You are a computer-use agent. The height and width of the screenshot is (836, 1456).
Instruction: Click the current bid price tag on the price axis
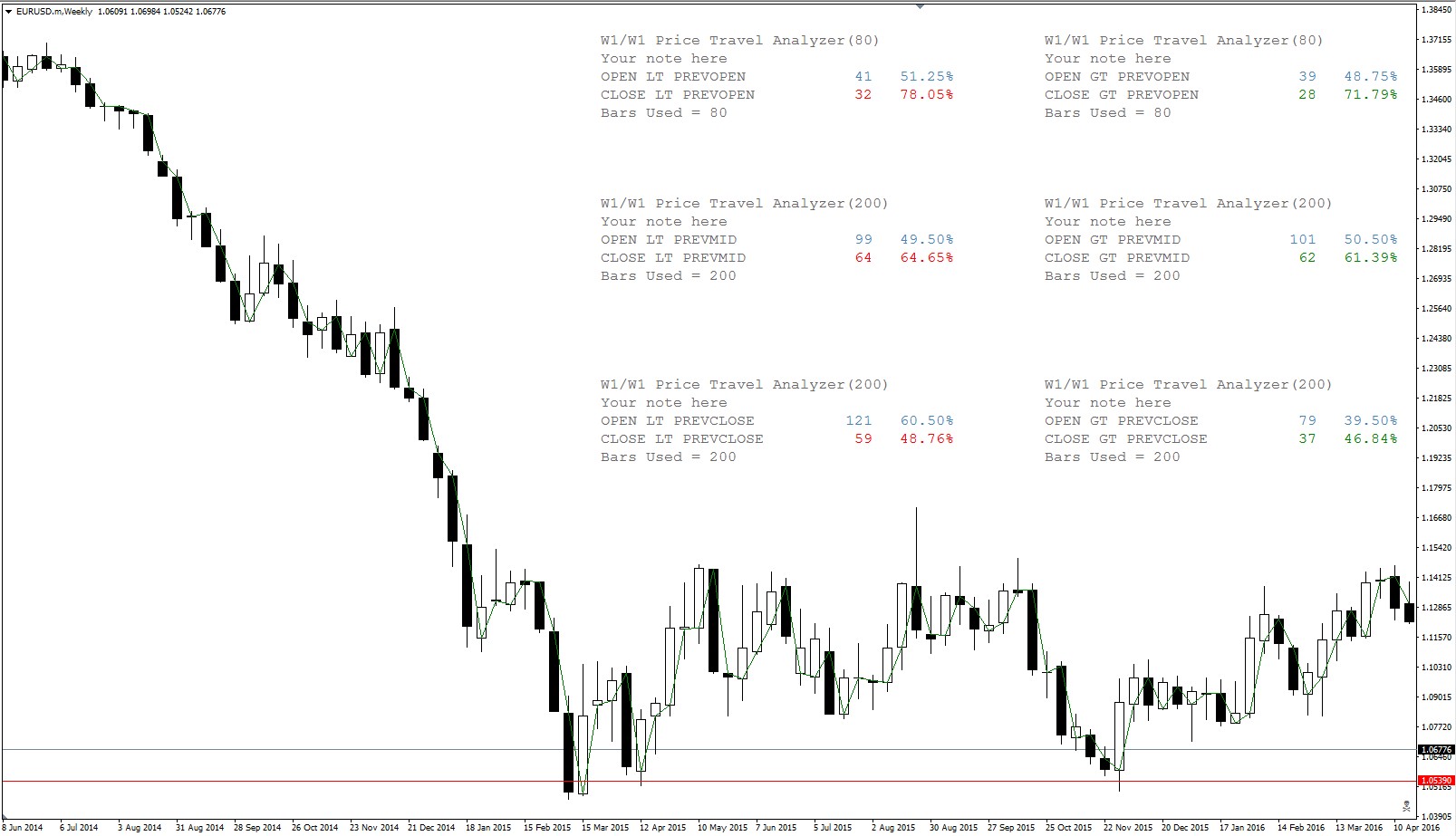pos(1435,750)
